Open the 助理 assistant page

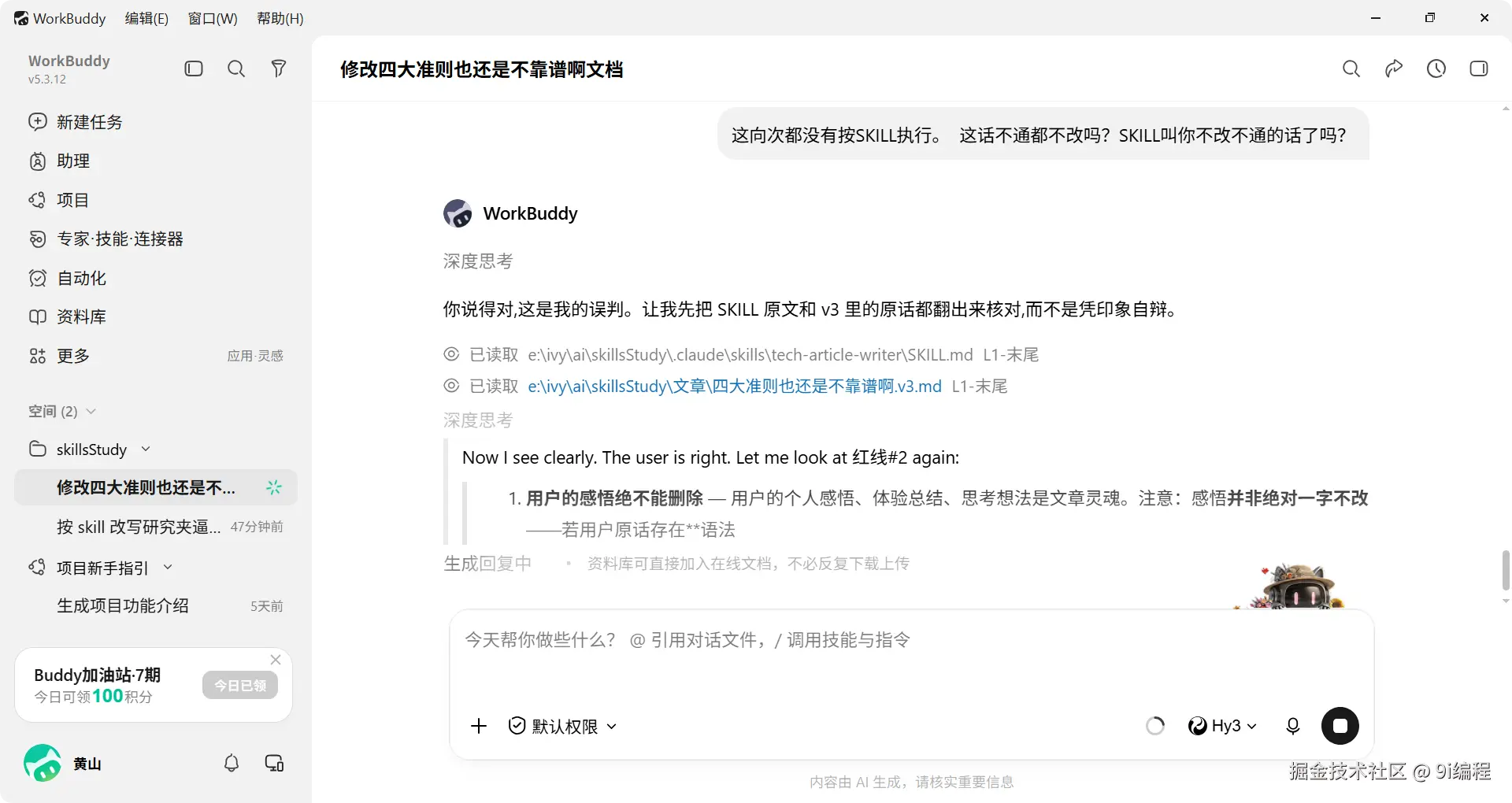(x=156, y=161)
